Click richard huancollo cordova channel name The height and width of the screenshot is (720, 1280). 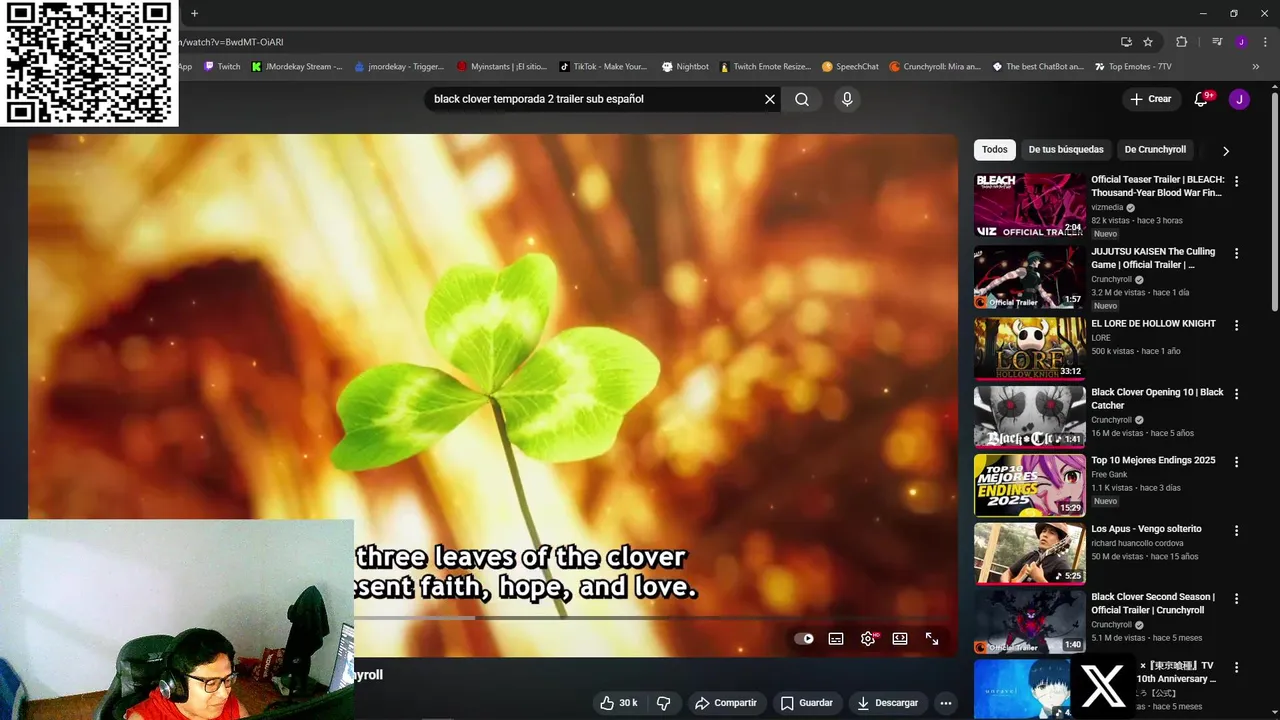(1137, 543)
